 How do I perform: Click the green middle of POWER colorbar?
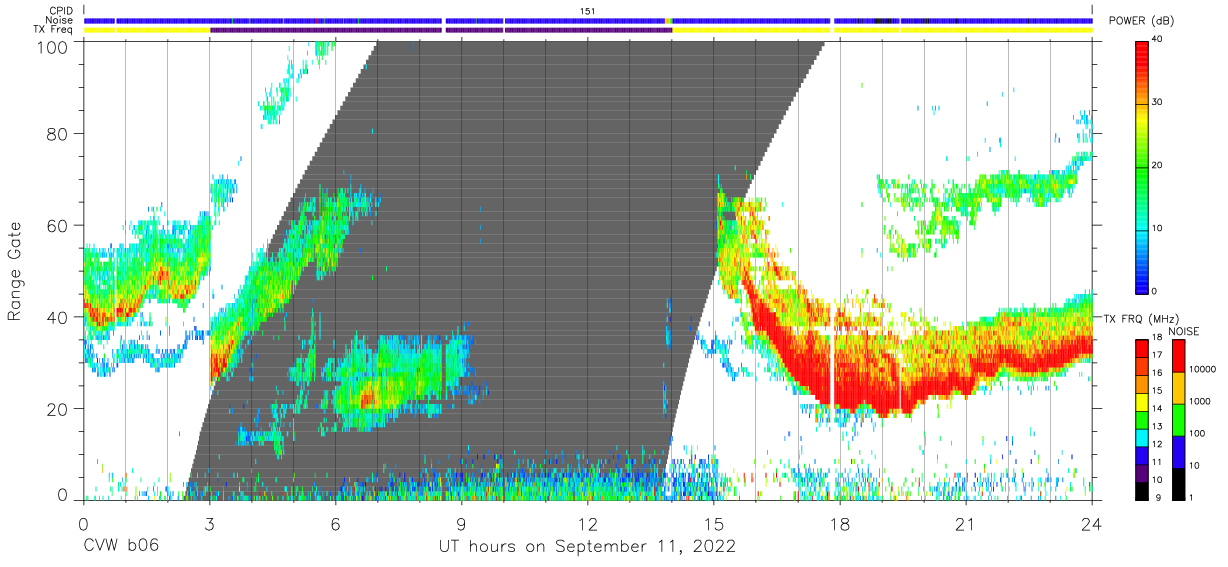[1144, 166]
